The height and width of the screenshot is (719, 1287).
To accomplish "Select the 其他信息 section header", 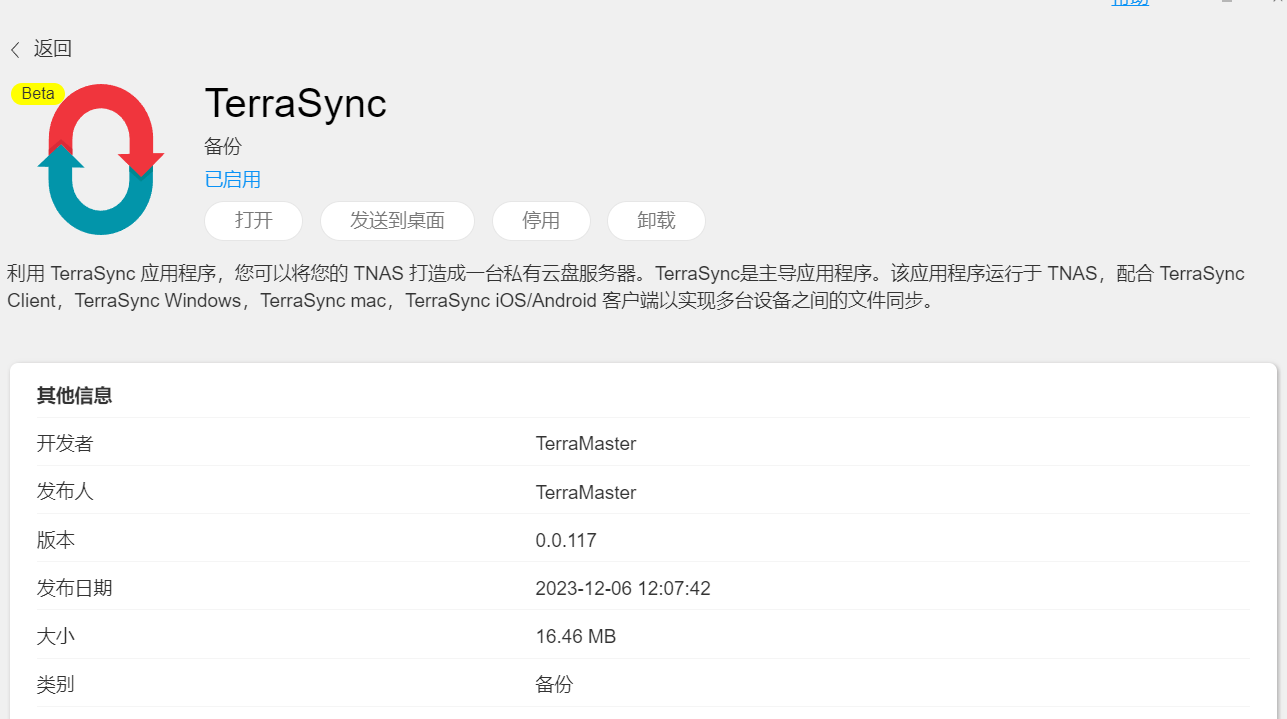I will (75, 396).
